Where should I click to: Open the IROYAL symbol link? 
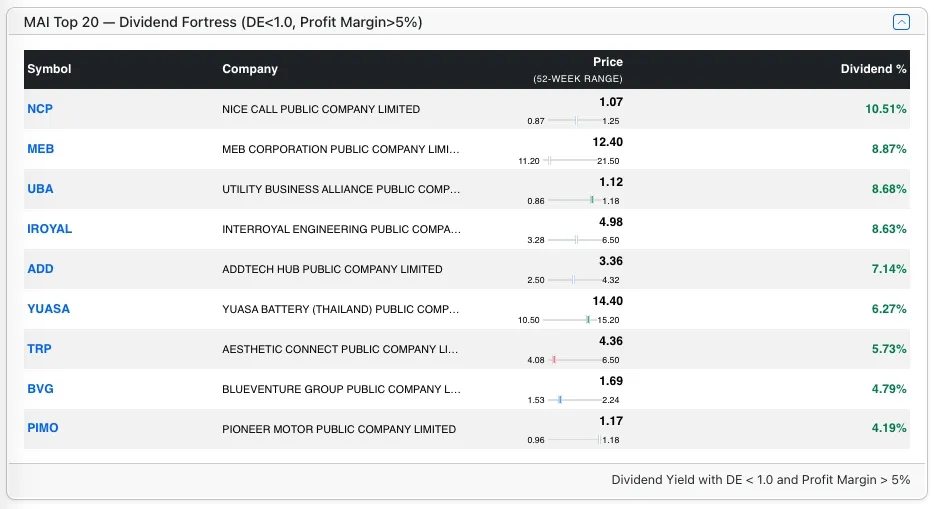[x=49, y=229]
